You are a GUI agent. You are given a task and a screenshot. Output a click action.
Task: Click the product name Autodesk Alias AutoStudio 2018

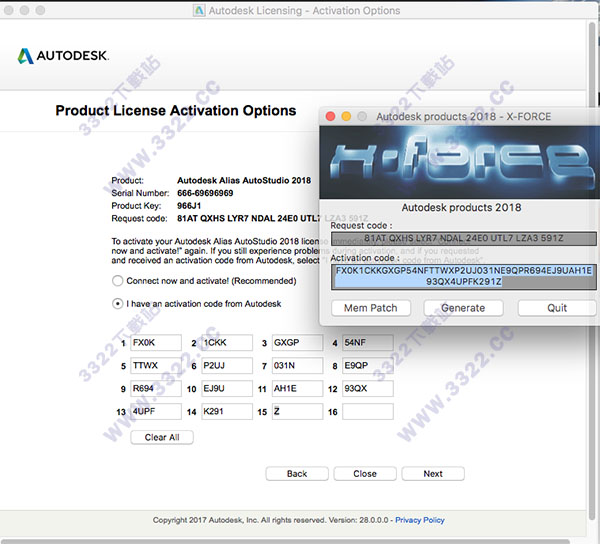click(244, 181)
